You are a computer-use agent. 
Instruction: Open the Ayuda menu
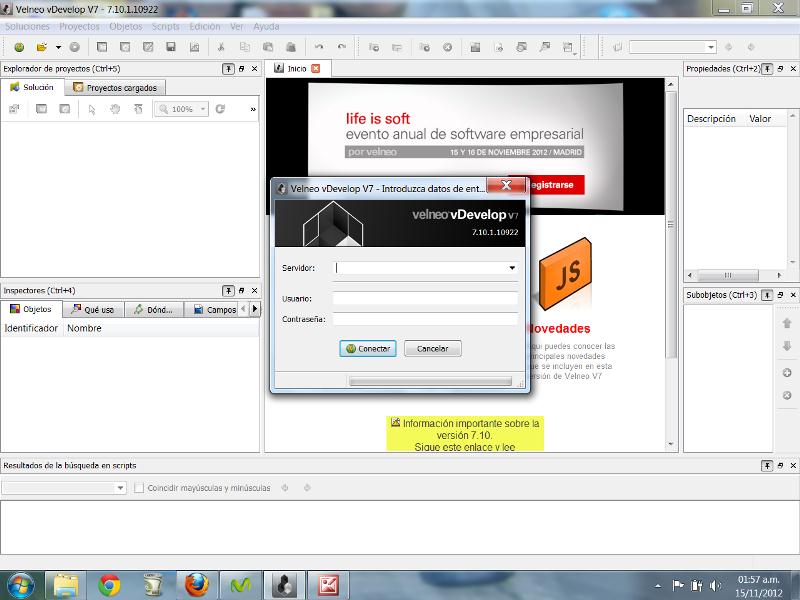266,27
